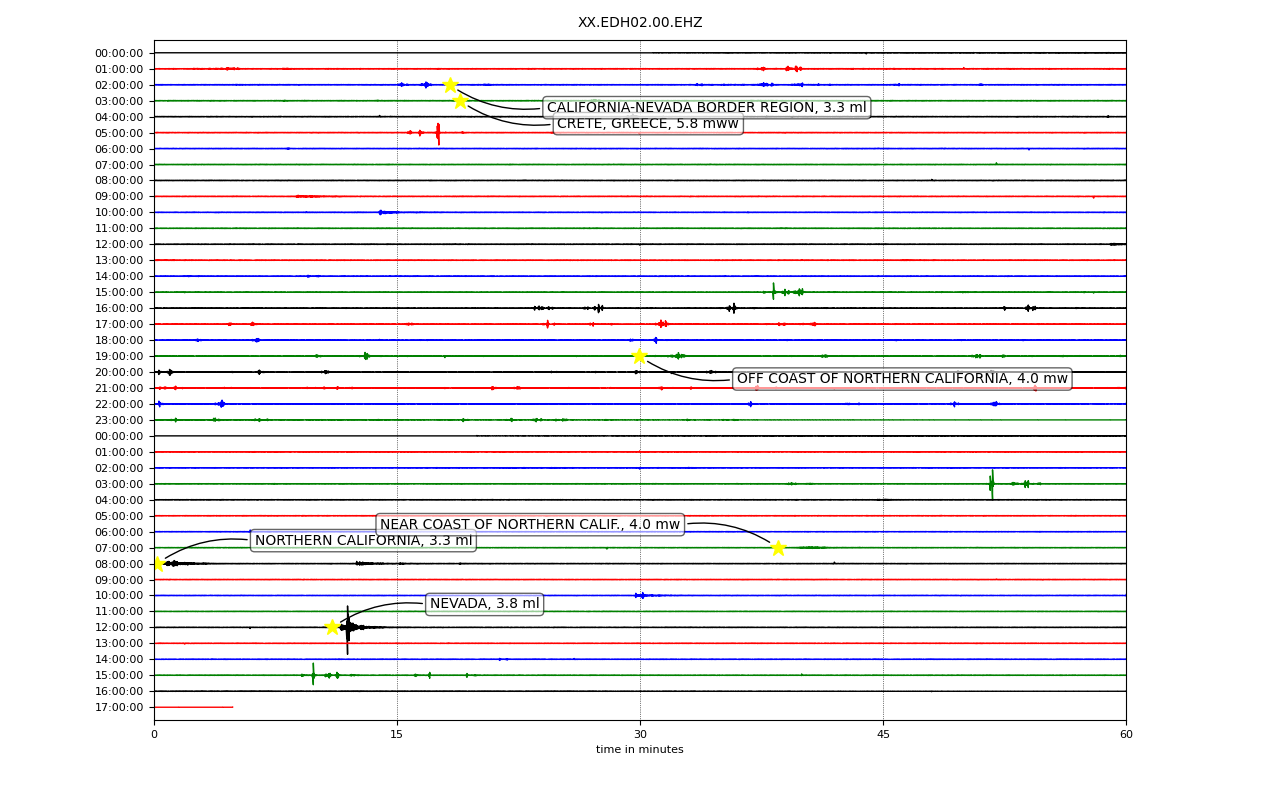Click the Northern California 3.3 ml star marker

pyautogui.click(x=158, y=564)
